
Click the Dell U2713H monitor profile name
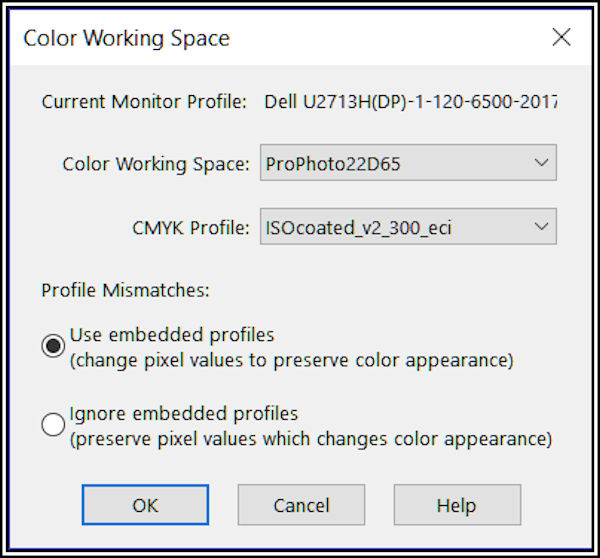click(410, 101)
